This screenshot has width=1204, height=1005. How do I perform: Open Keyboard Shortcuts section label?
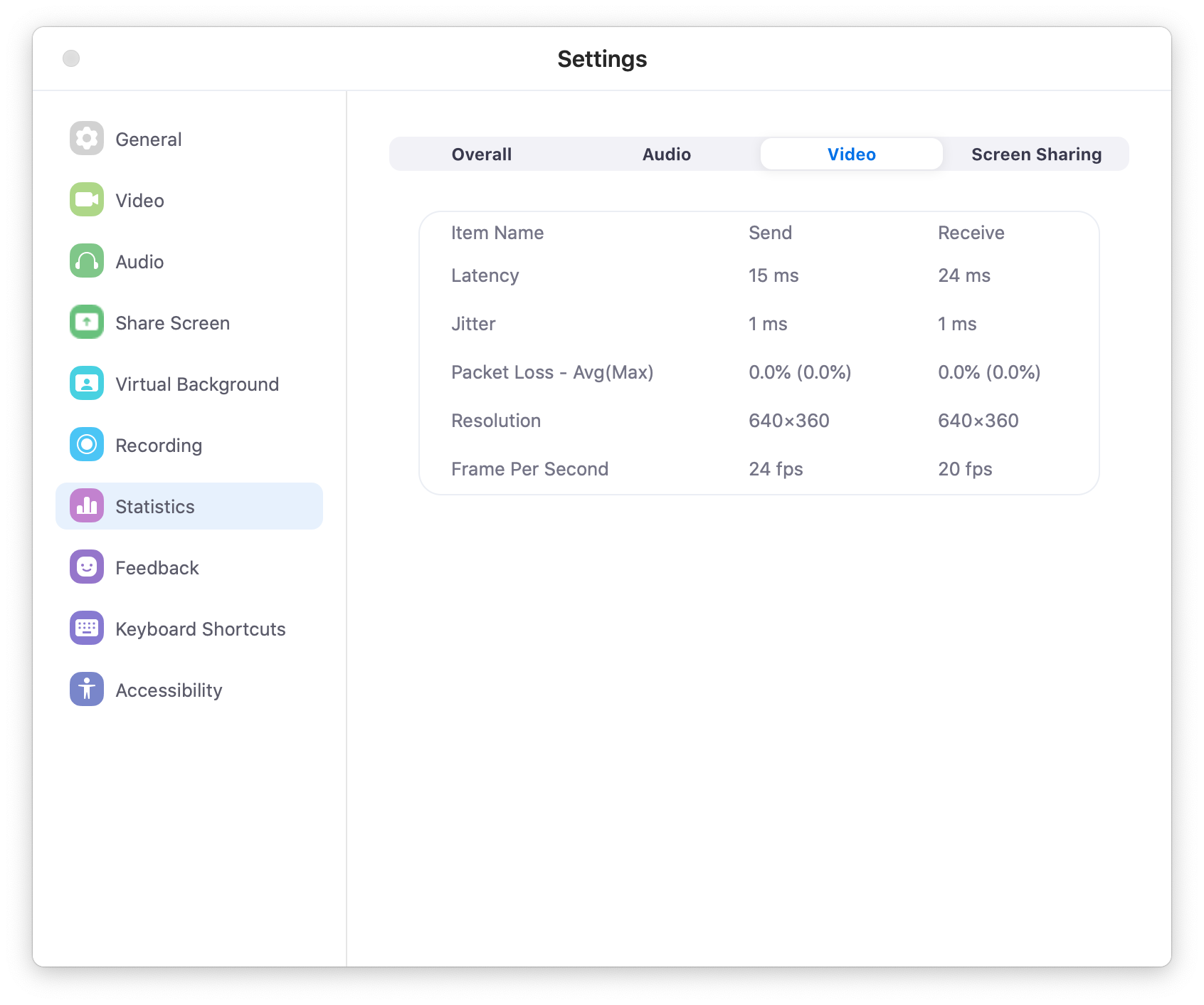(x=201, y=629)
